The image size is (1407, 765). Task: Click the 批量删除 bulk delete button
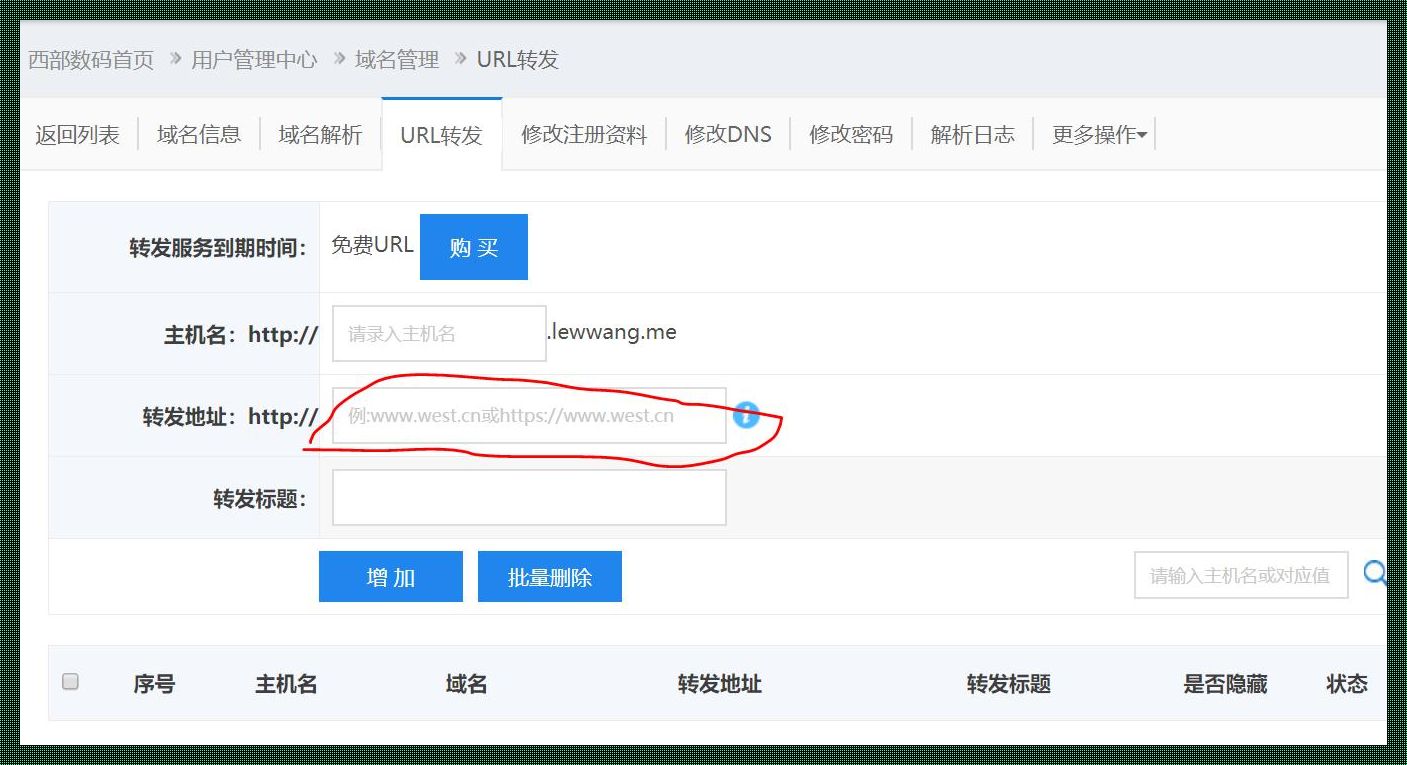coord(549,575)
